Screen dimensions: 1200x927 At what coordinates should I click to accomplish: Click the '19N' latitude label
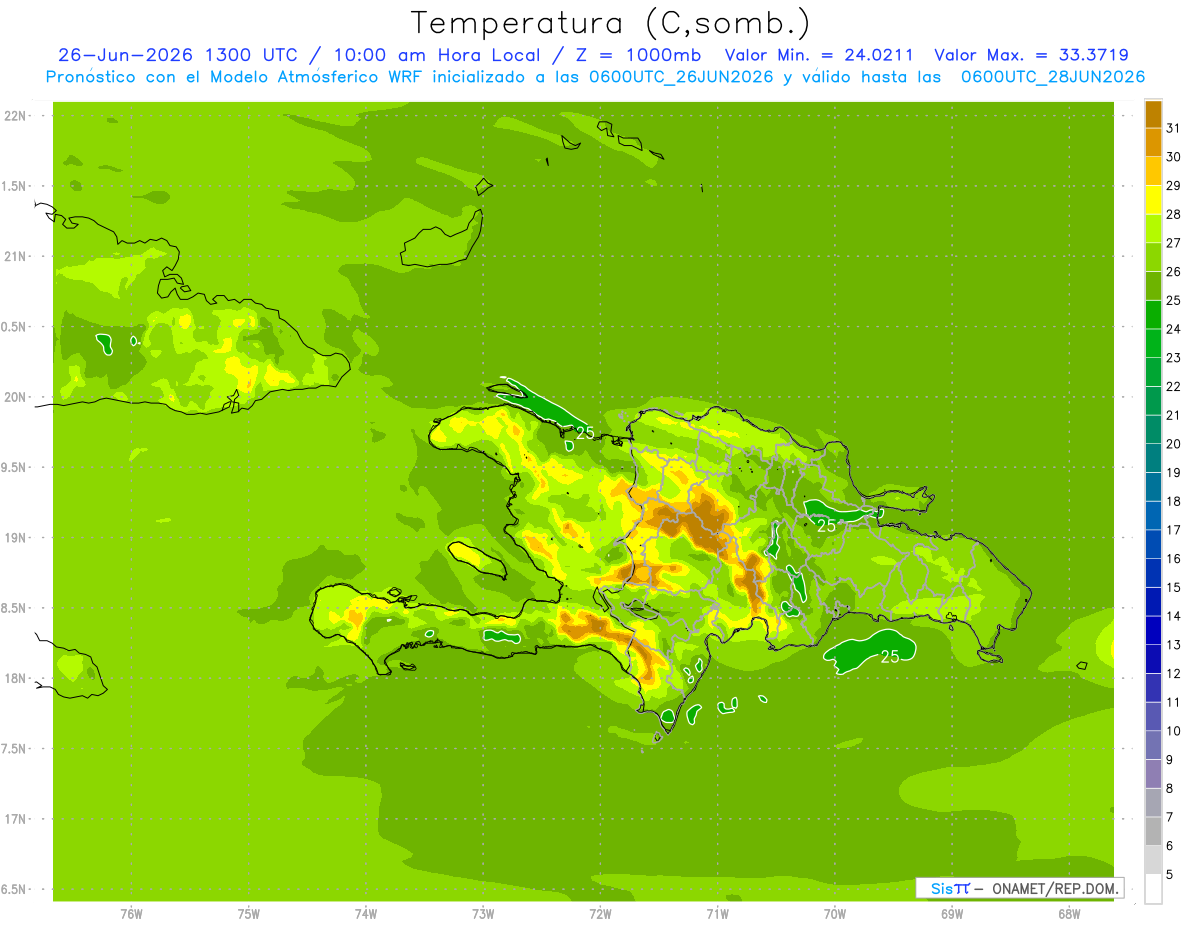click(x=16, y=538)
